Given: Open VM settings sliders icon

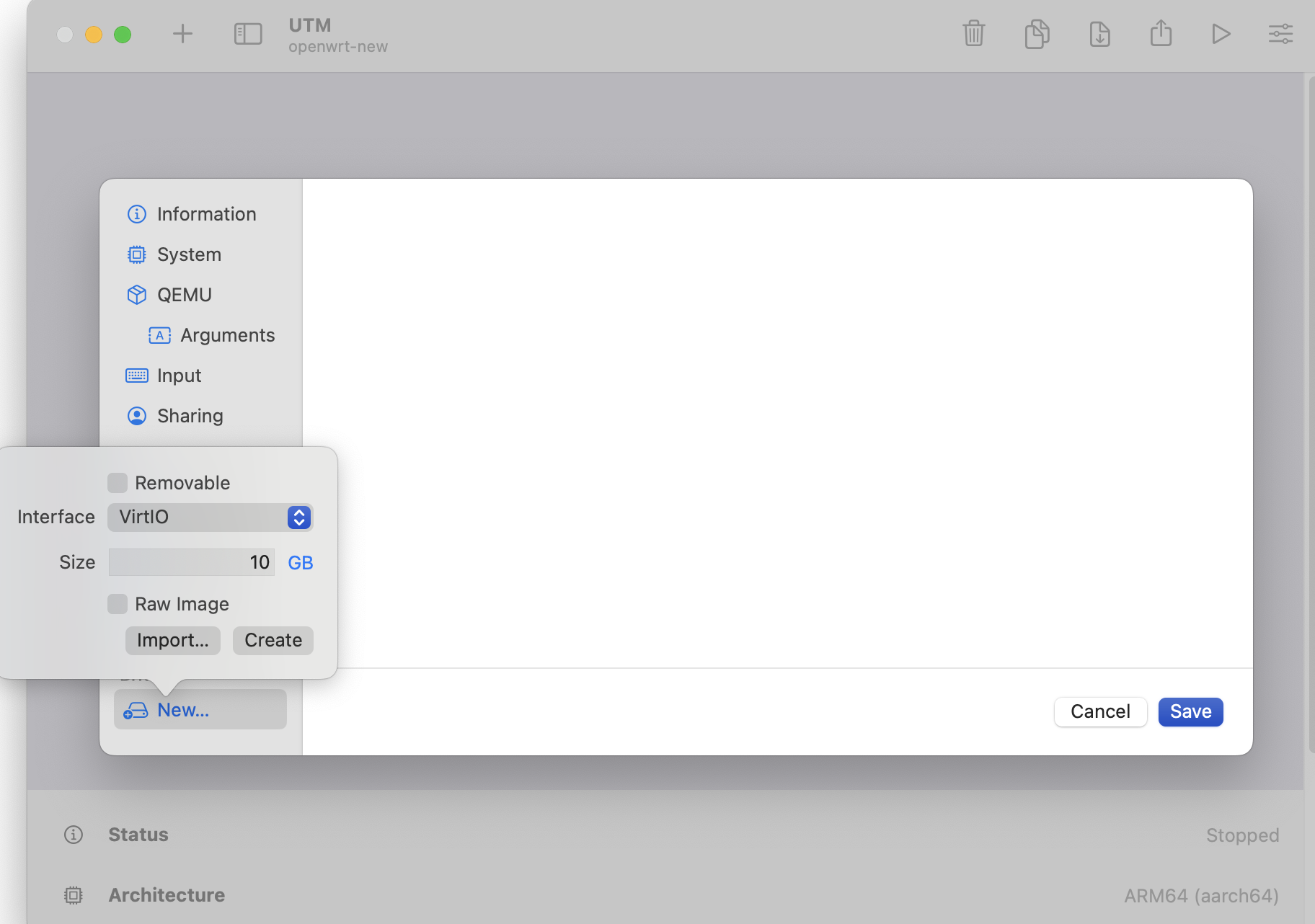Looking at the screenshot, I should pos(1280,34).
